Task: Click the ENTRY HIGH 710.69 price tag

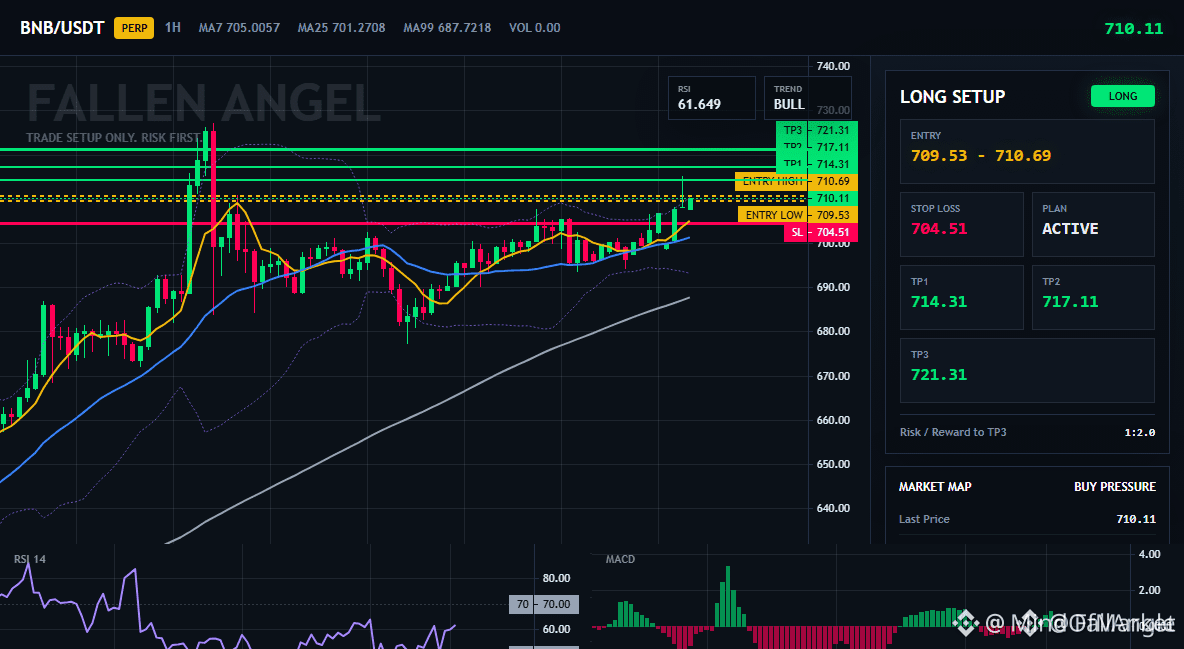Action: 797,181
